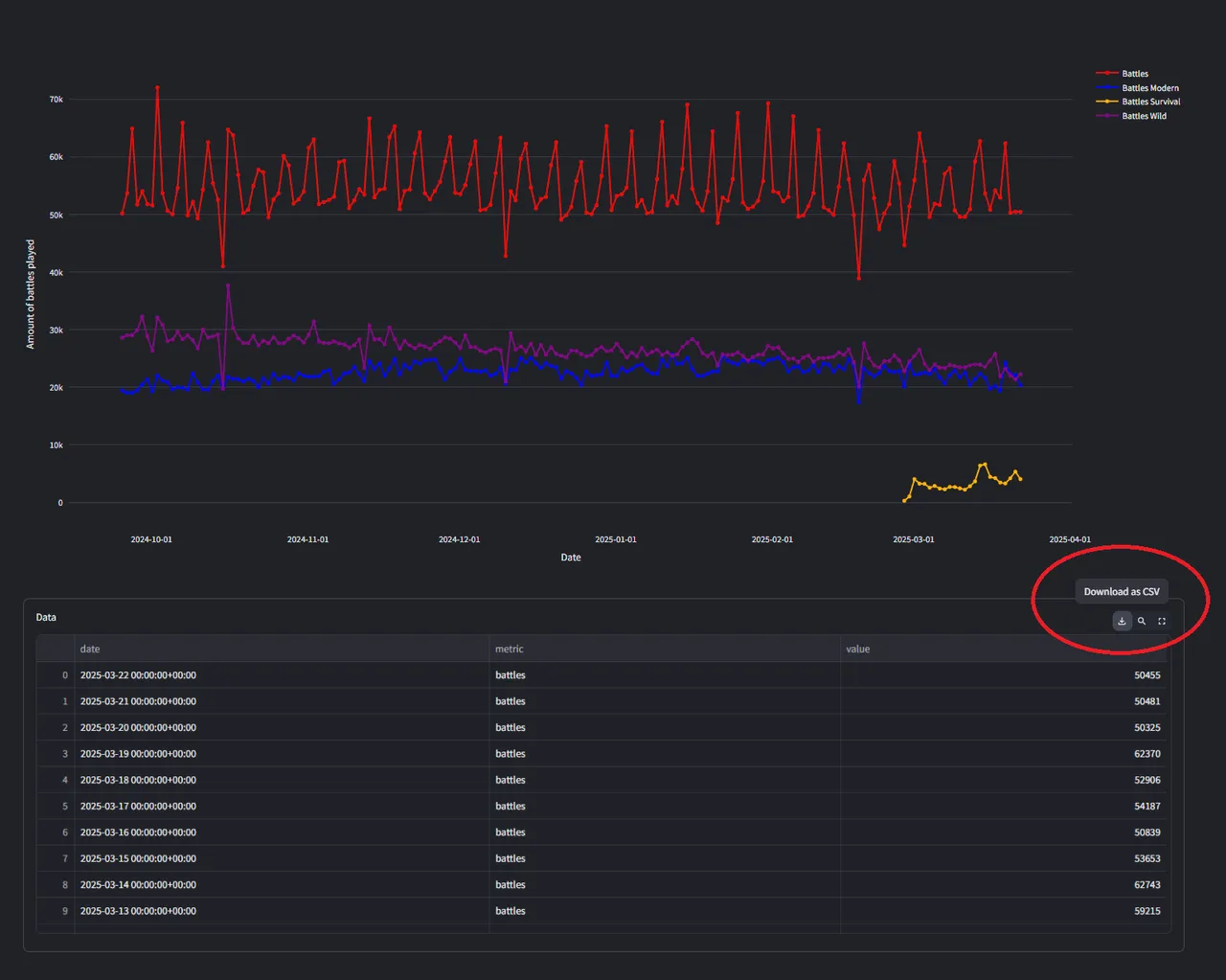Download the data table as CSV
This screenshot has width=1226, height=980.
pyautogui.click(x=1122, y=621)
